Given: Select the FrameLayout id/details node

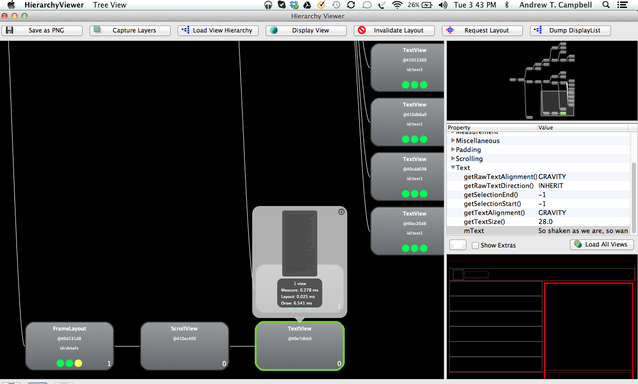Looking at the screenshot, I should click(x=69, y=346).
